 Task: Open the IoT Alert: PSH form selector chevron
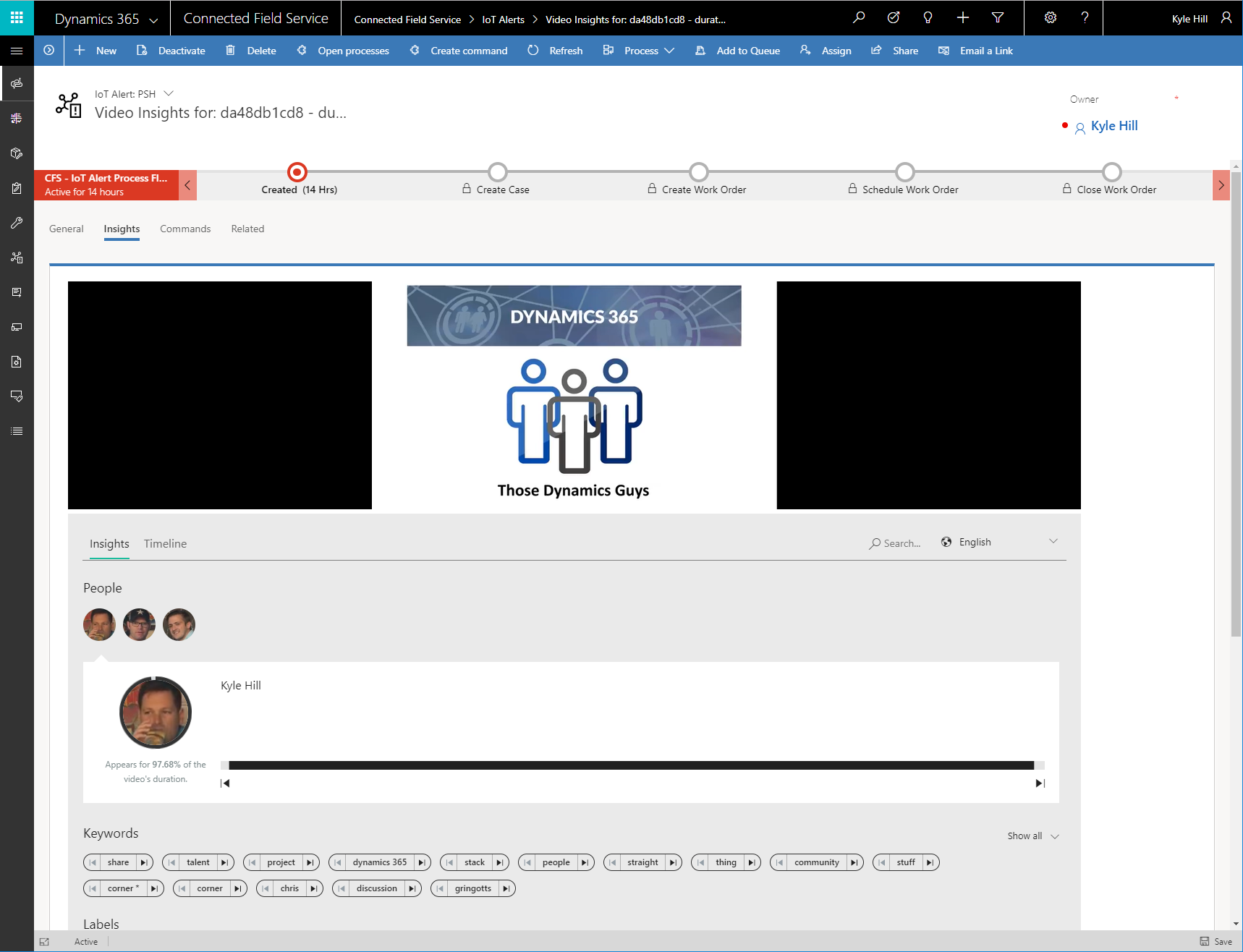[169, 93]
